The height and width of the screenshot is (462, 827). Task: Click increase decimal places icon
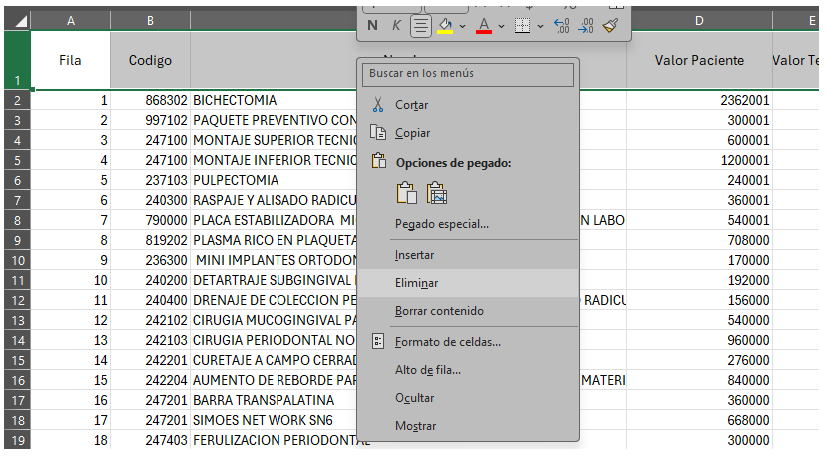tap(561, 26)
